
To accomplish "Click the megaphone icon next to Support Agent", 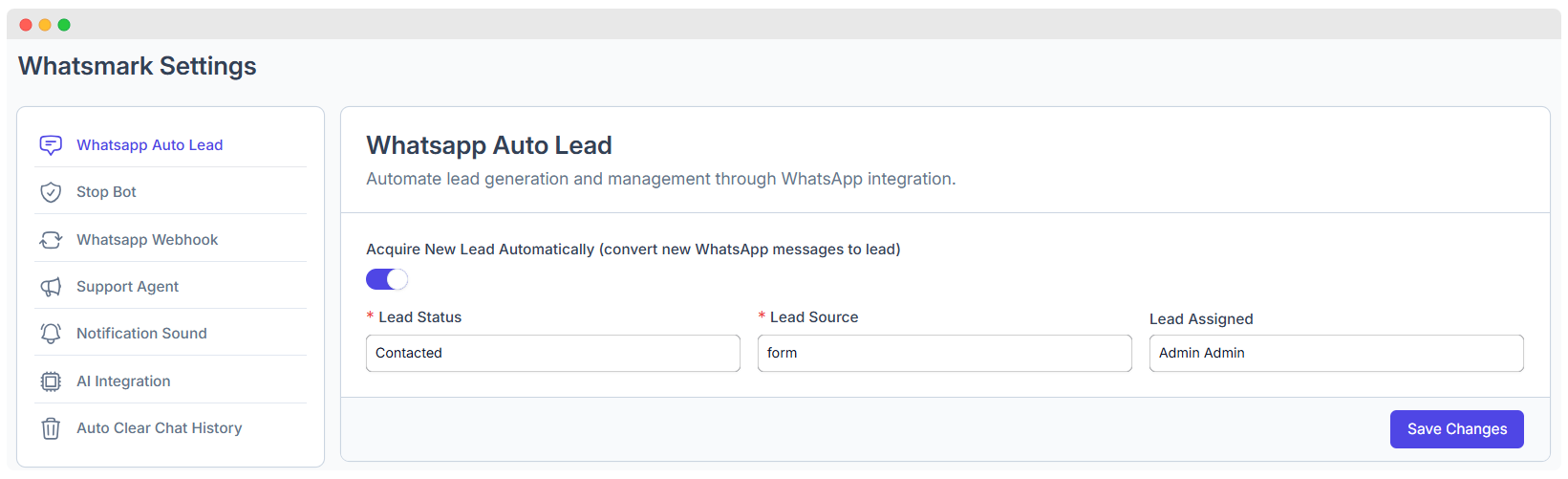I will 51,287.
